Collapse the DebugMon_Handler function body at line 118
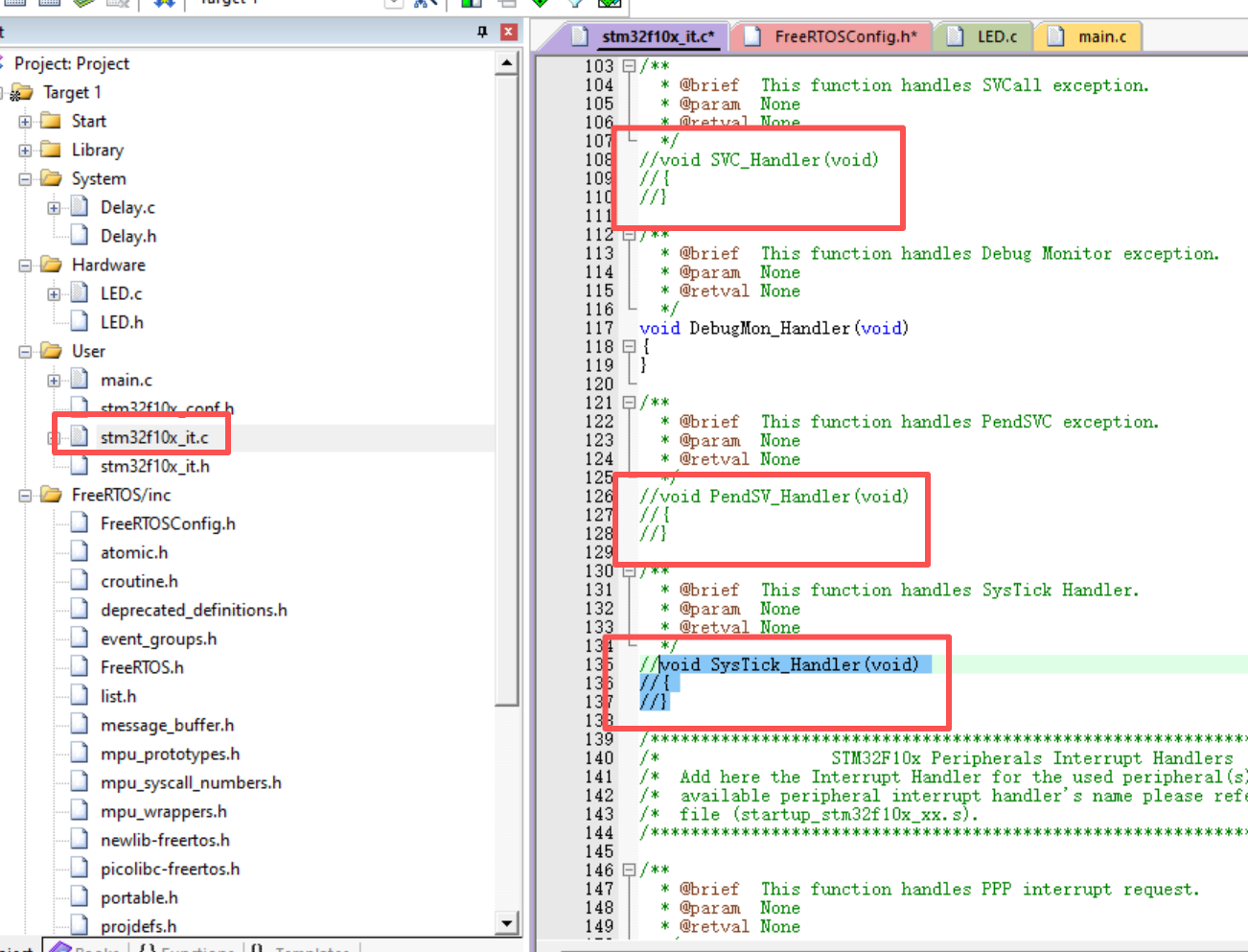Image resolution: width=1248 pixels, height=952 pixels. [629, 346]
